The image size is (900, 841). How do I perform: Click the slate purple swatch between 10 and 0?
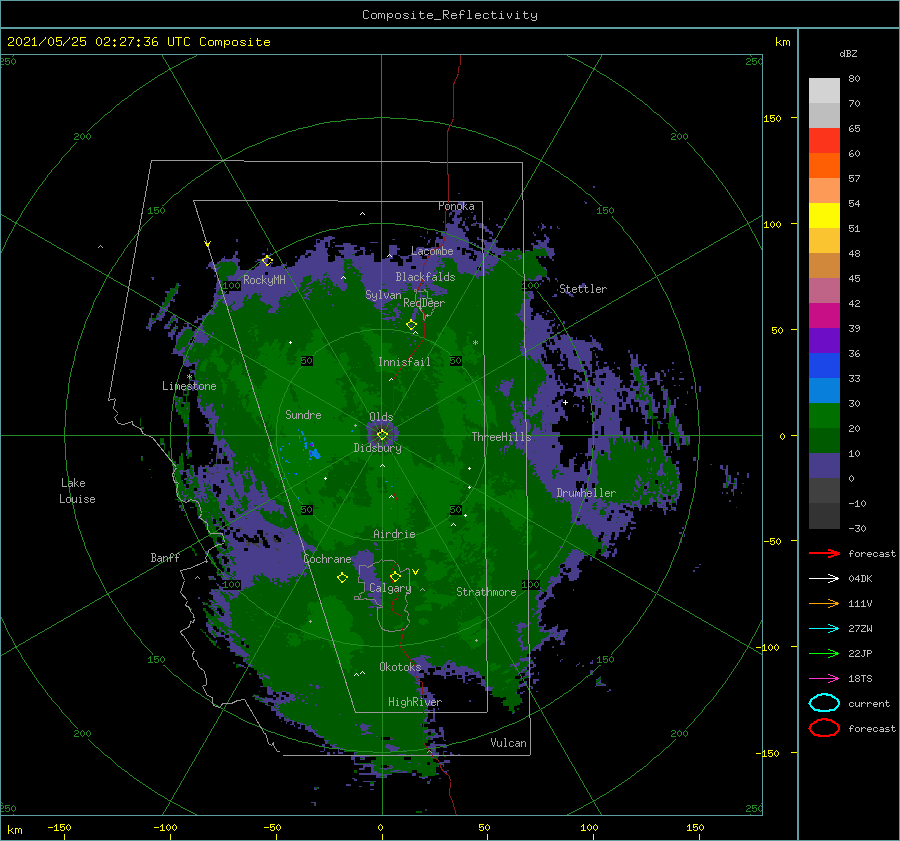[x=824, y=465]
